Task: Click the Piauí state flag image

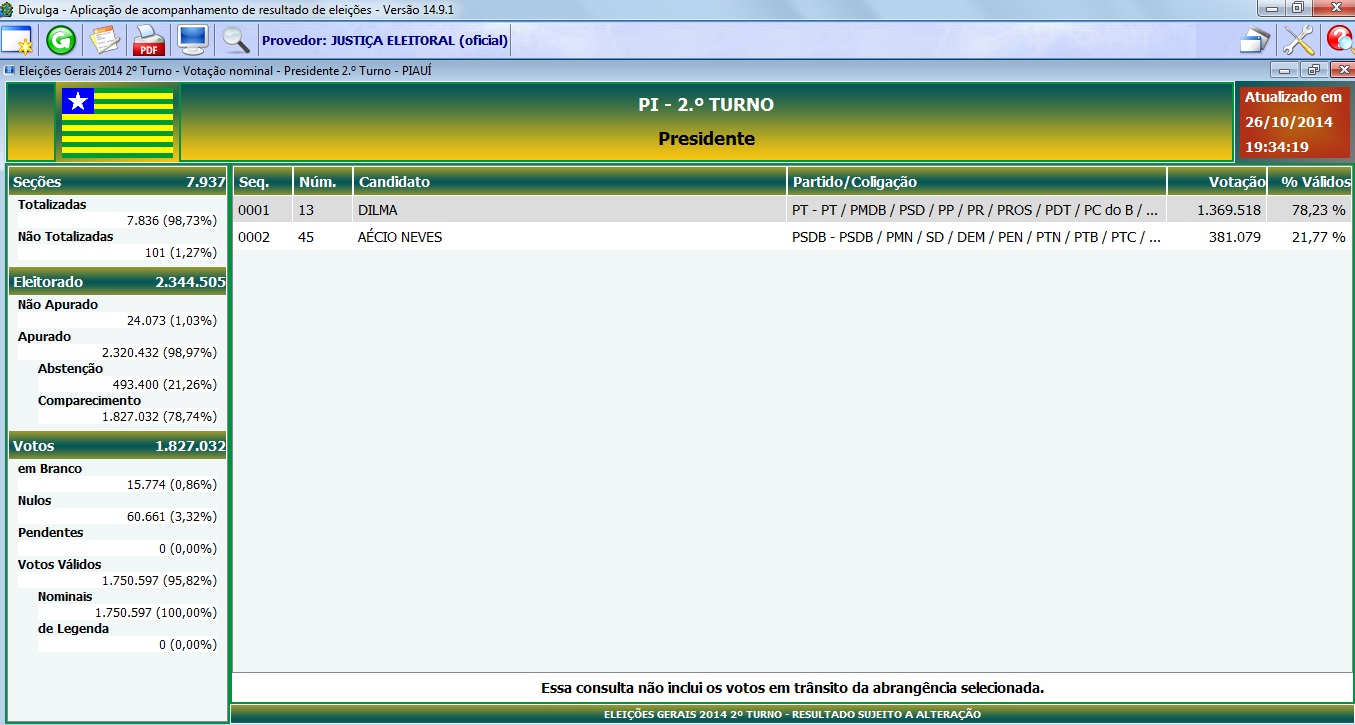Action: pos(117,123)
